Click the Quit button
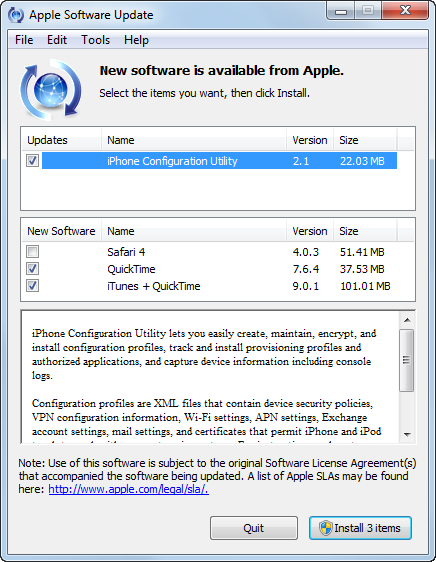Viewport: 436px width, 562px height. tap(254, 528)
